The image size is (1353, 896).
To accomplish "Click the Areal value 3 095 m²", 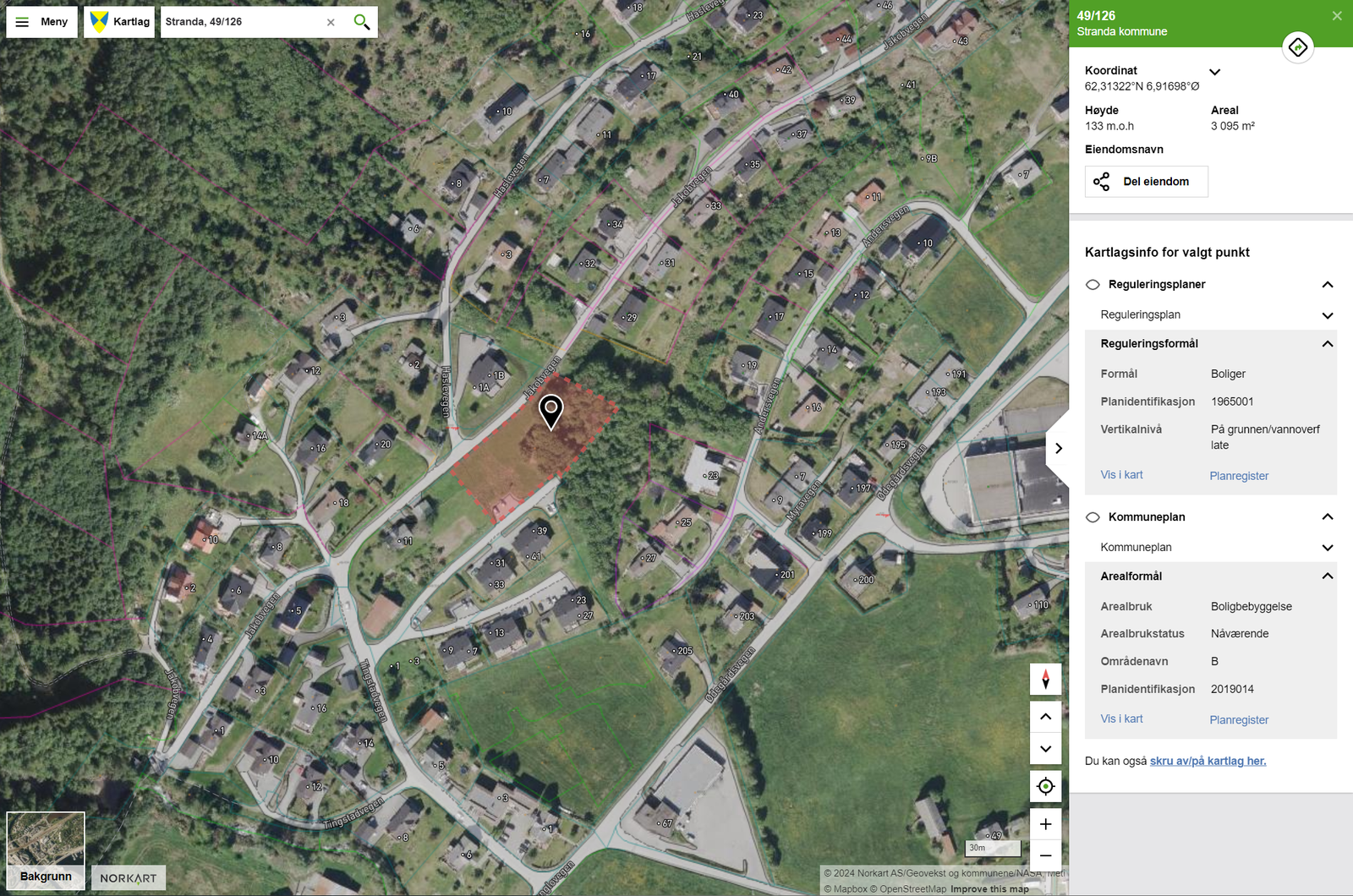I will pyautogui.click(x=1232, y=126).
